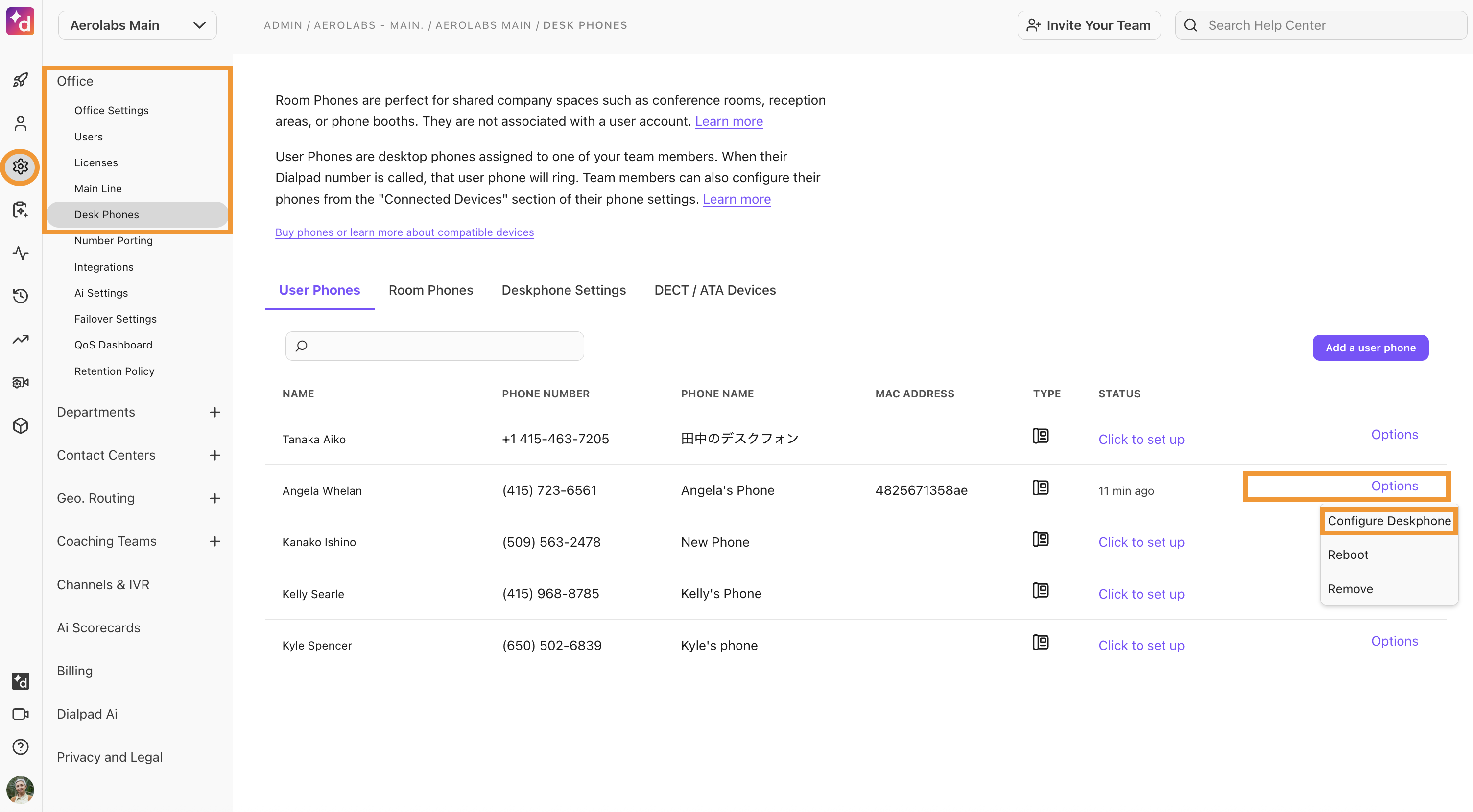Click the desk phone type icon for Kyle Spencer

pos(1041,642)
